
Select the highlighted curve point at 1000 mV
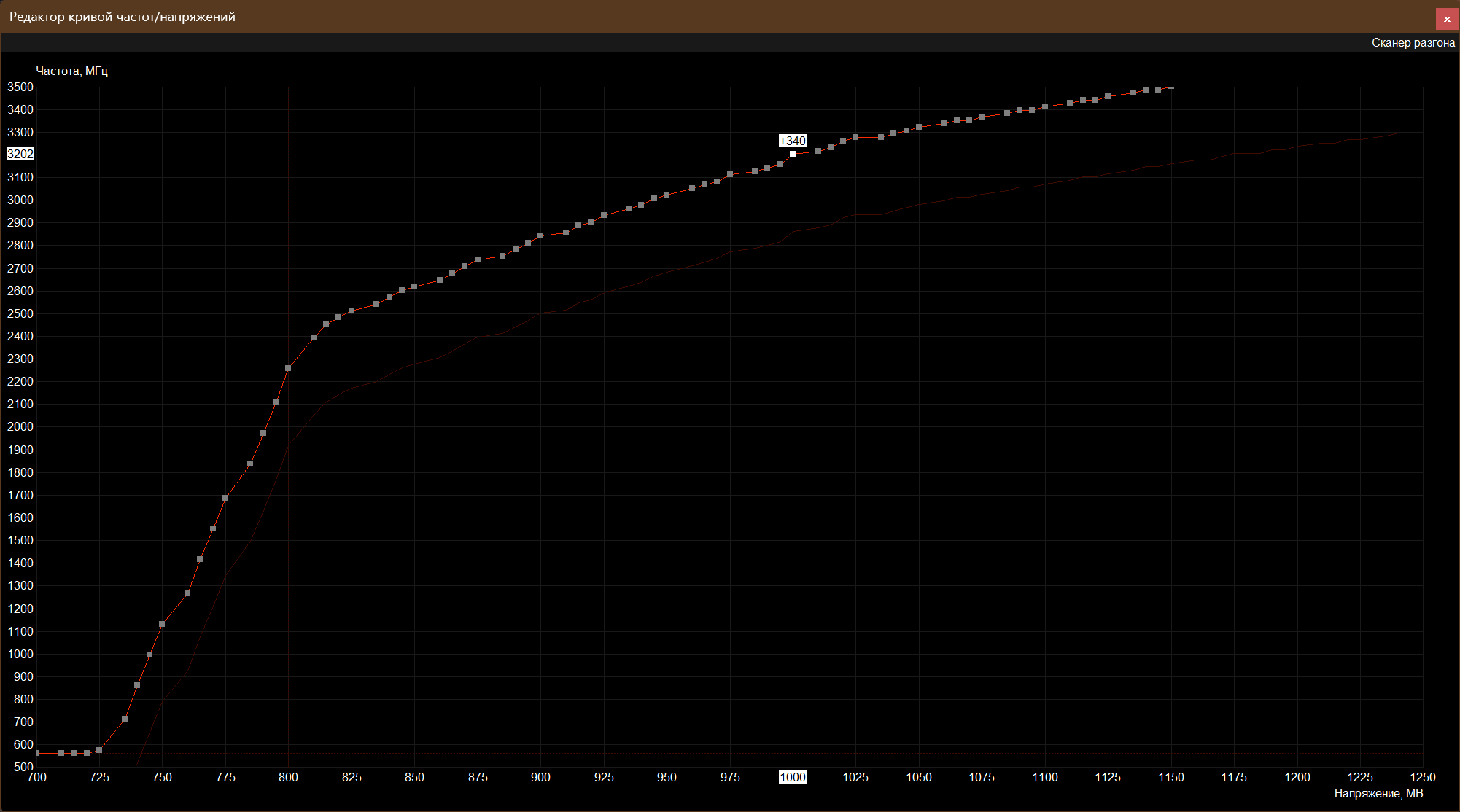(x=793, y=154)
